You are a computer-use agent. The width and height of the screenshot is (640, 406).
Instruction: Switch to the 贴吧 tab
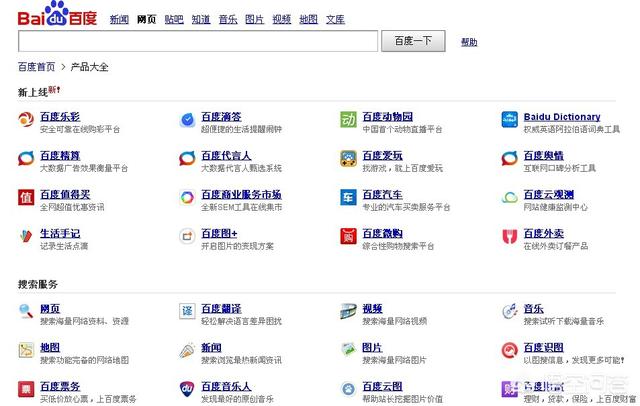[174, 19]
